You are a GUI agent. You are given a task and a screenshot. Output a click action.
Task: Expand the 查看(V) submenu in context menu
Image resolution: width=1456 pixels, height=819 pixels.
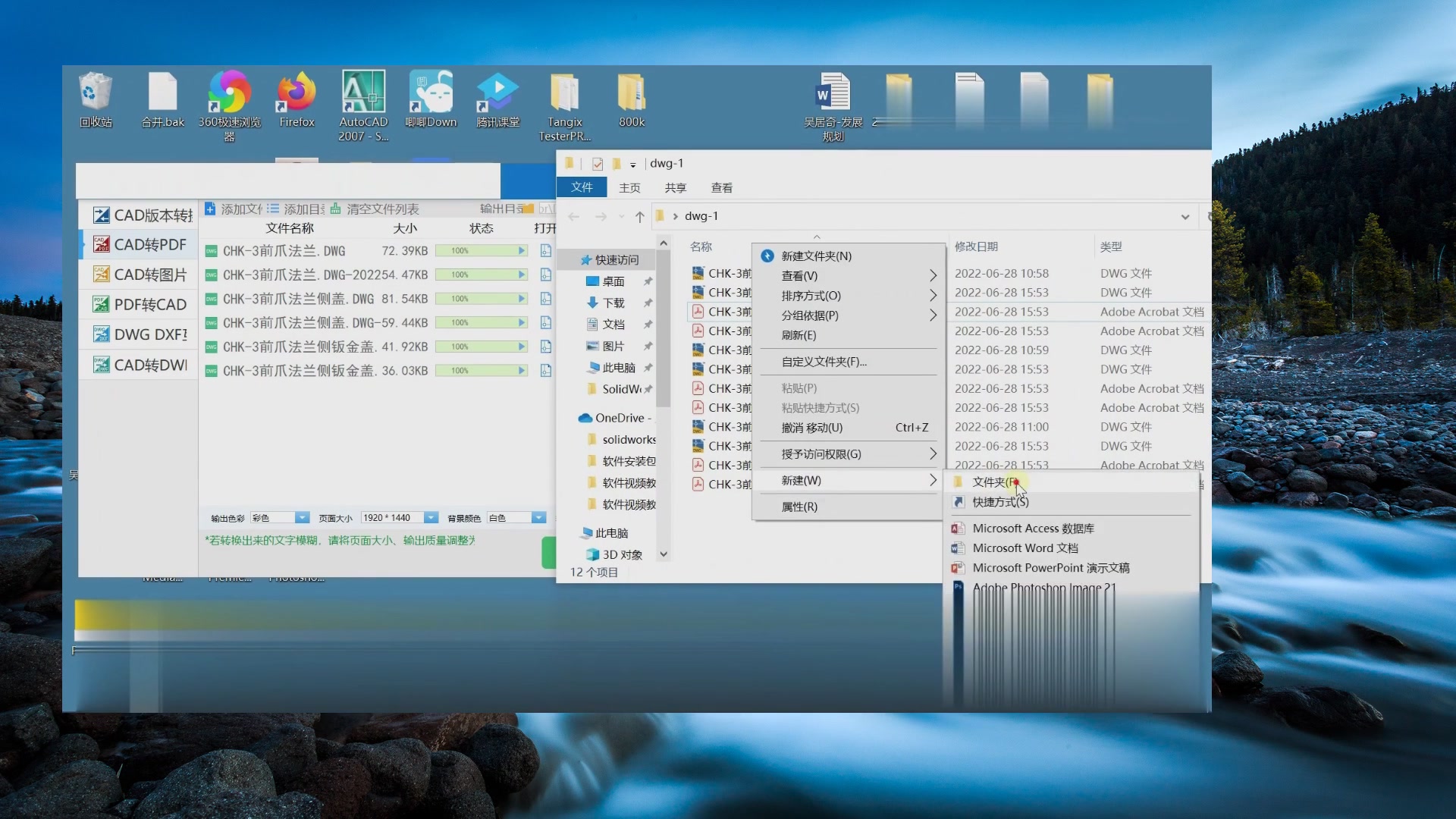pyautogui.click(x=849, y=276)
